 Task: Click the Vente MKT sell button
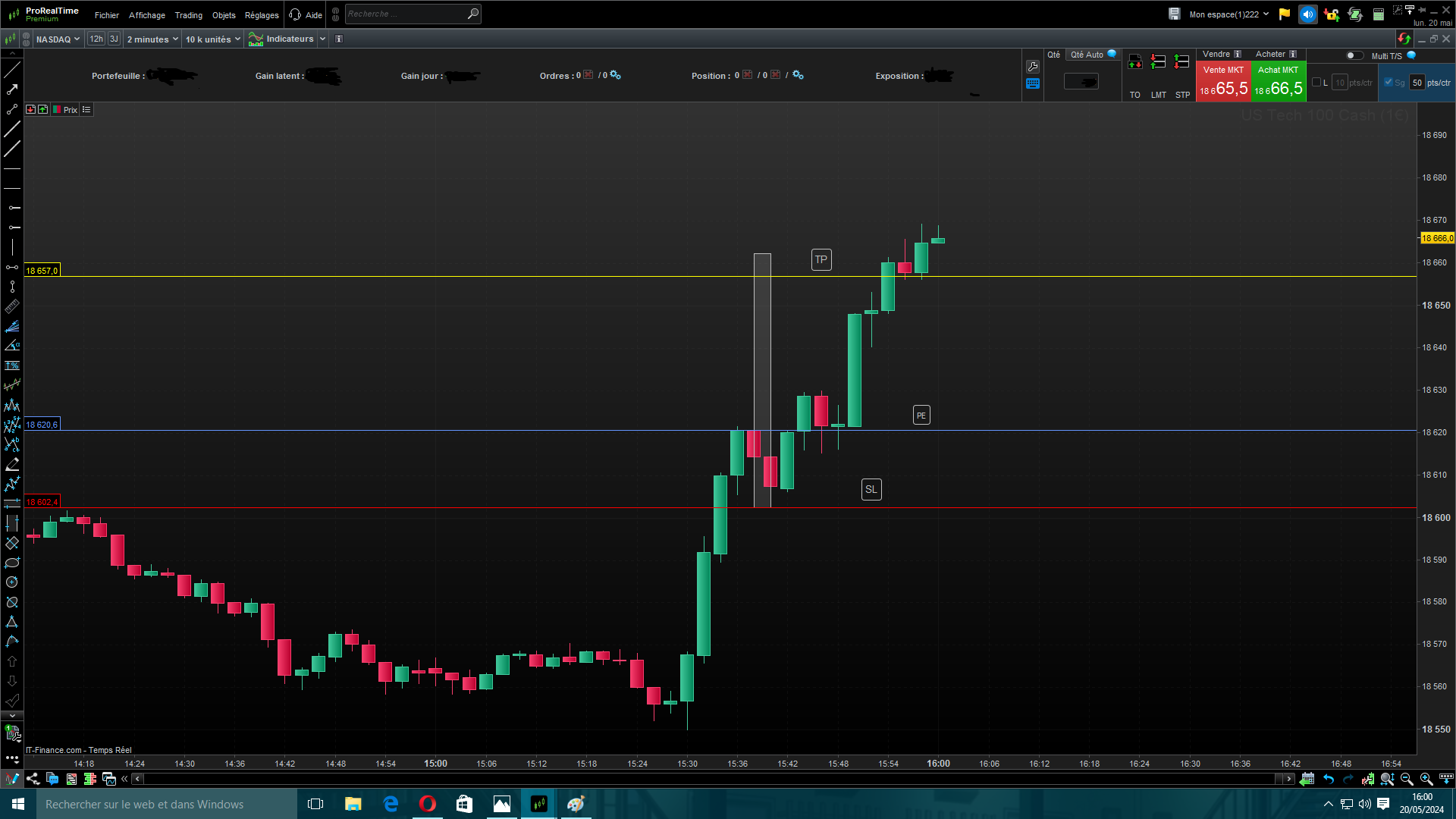(1222, 82)
